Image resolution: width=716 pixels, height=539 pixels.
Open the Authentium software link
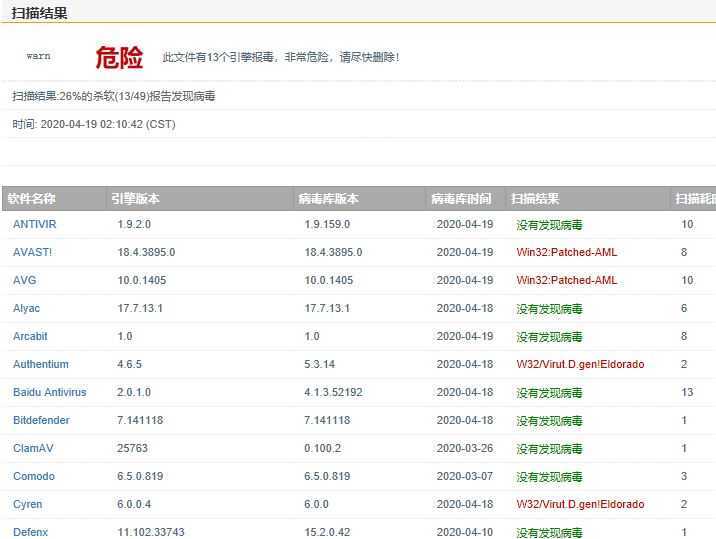coord(41,364)
